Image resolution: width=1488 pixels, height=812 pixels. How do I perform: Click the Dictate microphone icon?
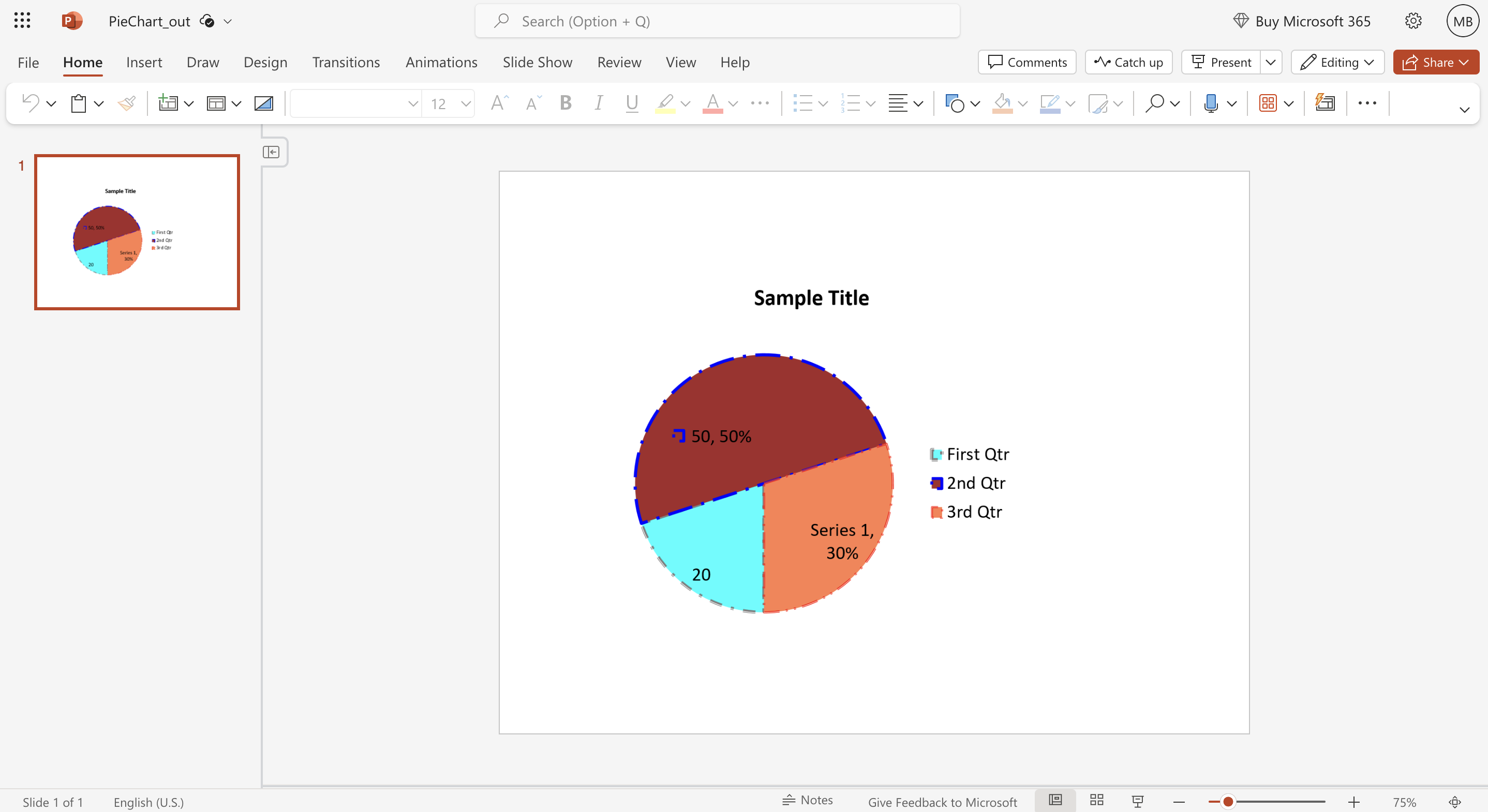pyautogui.click(x=1210, y=103)
